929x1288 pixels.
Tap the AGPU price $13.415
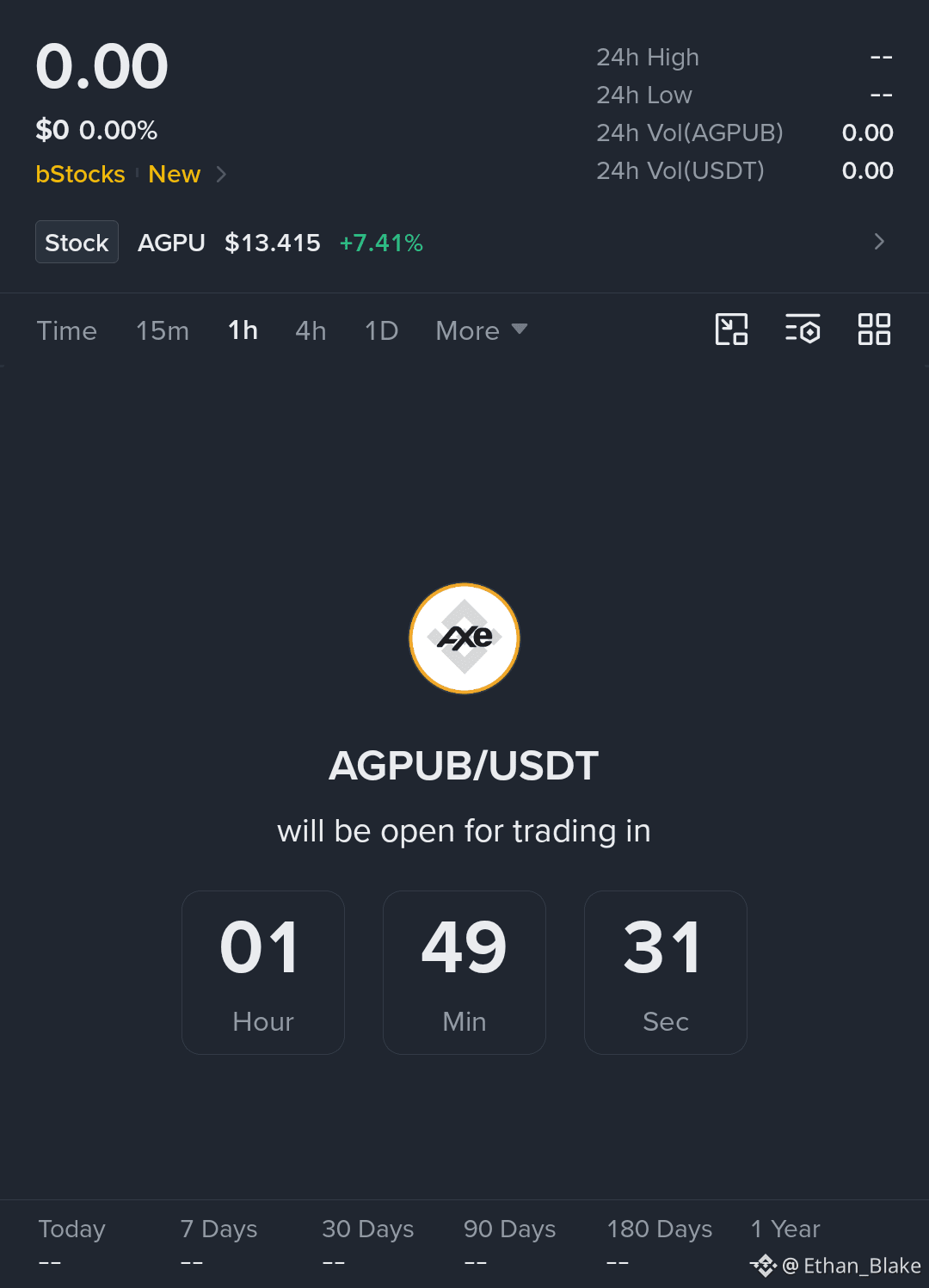coord(273,243)
